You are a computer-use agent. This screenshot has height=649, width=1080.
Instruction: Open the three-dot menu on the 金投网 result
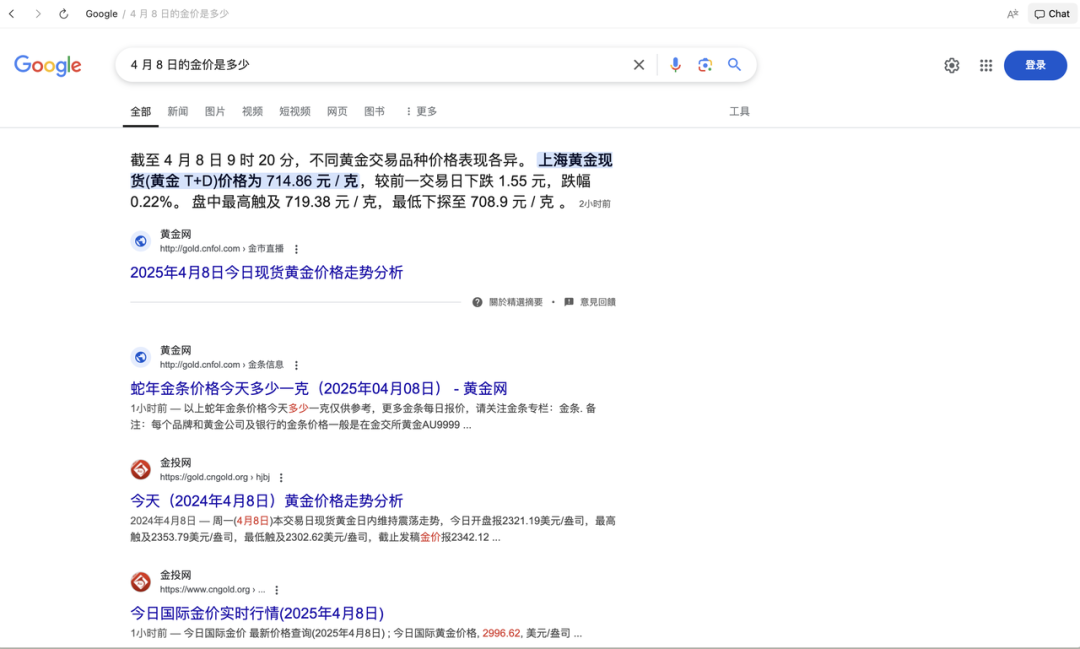pyautogui.click(x=281, y=477)
